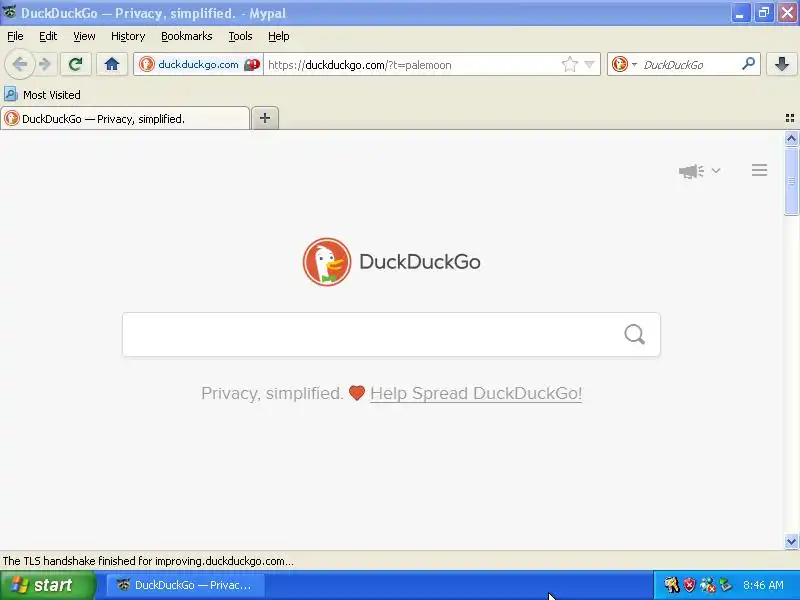Click the Privacy, simplified. tagline text
The image size is (800, 600).
pos(272,393)
